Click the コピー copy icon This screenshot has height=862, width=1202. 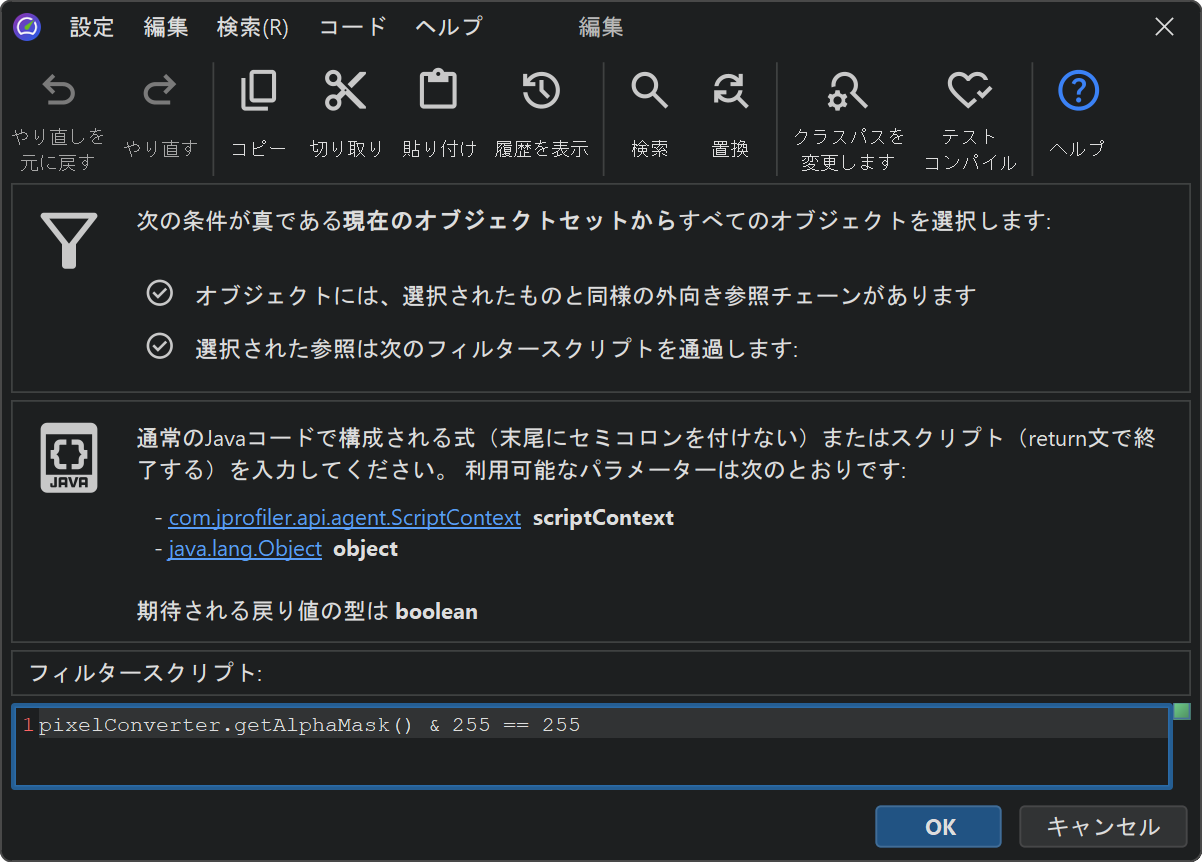click(258, 91)
